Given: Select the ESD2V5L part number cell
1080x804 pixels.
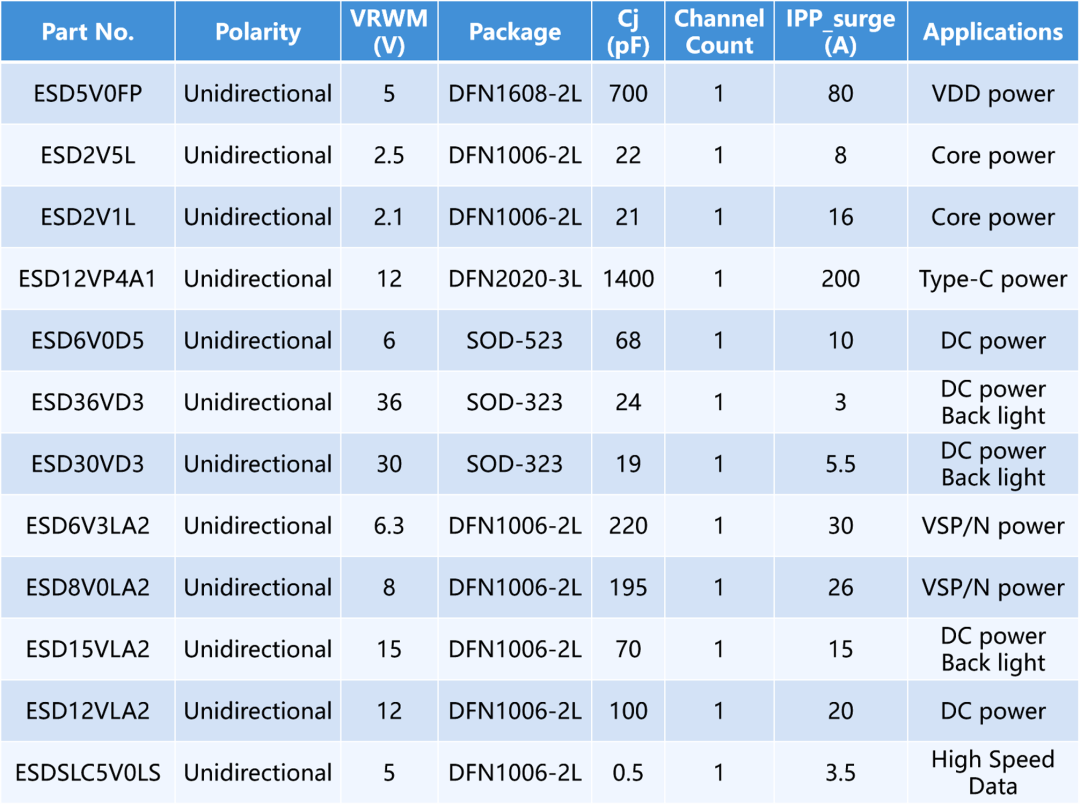Looking at the screenshot, I should pyautogui.click(x=88, y=156).
